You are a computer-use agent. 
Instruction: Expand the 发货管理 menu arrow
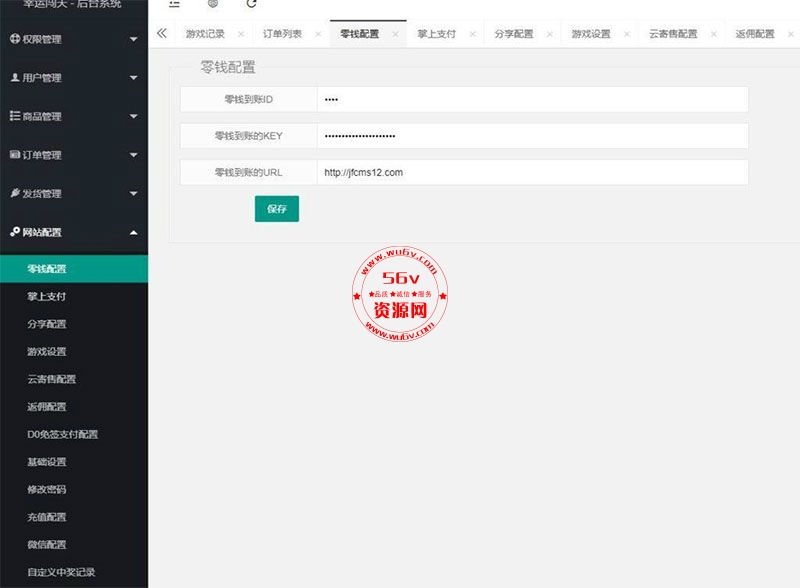(x=134, y=193)
